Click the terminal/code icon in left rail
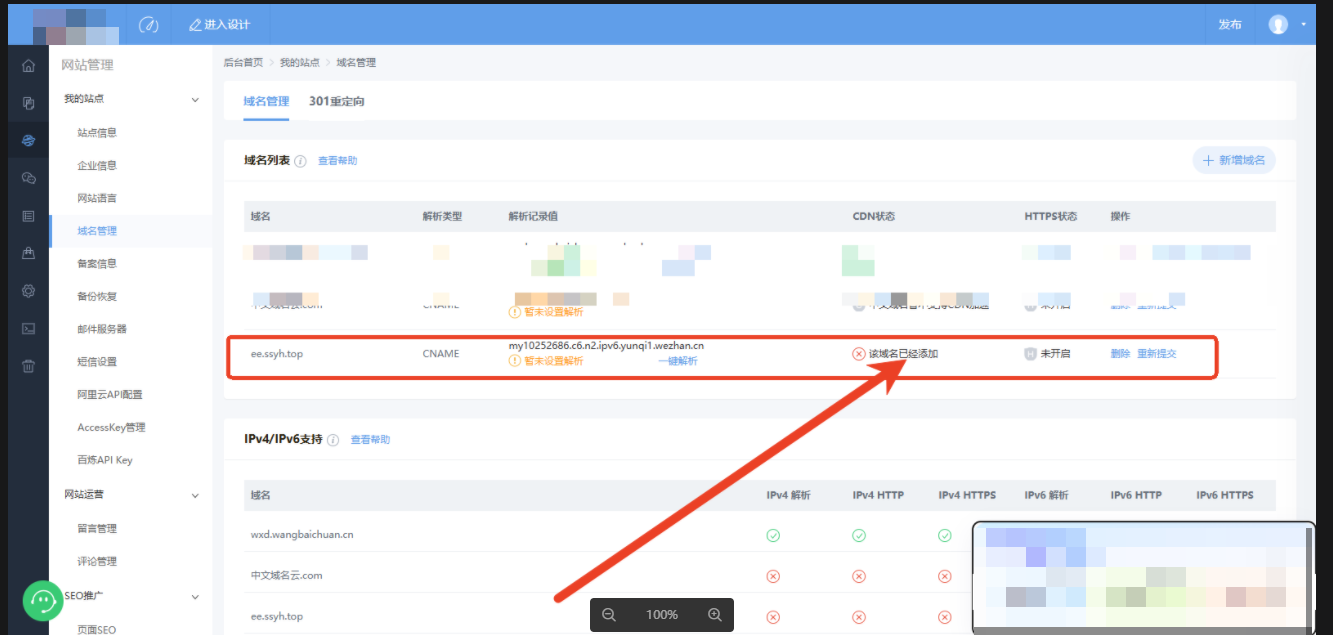1333x635 pixels. pos(28,328)
